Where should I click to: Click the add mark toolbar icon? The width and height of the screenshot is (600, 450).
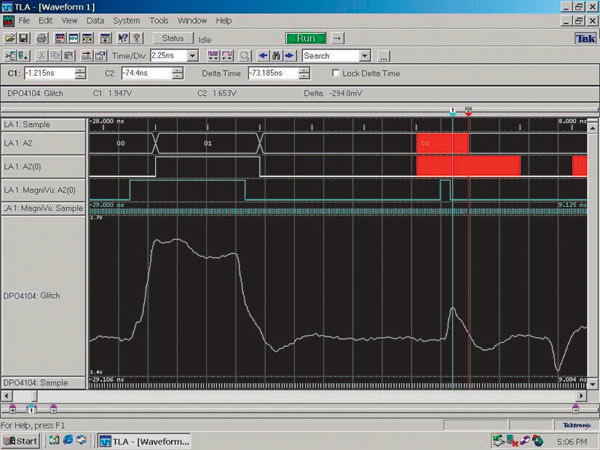point(24,56)
